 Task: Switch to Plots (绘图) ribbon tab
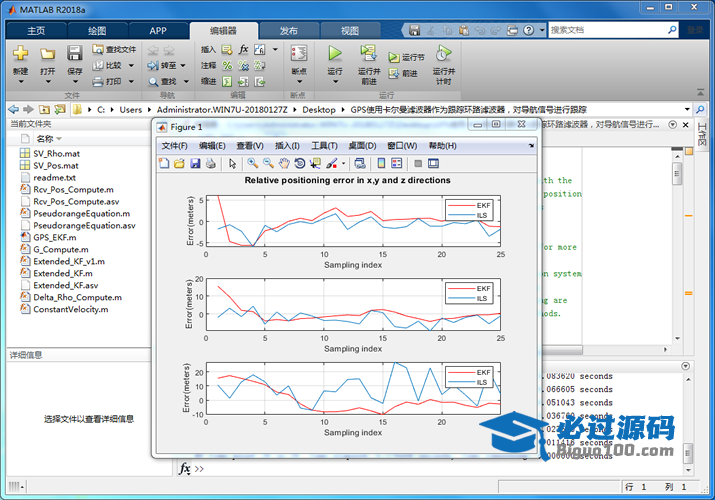point(97,31)
